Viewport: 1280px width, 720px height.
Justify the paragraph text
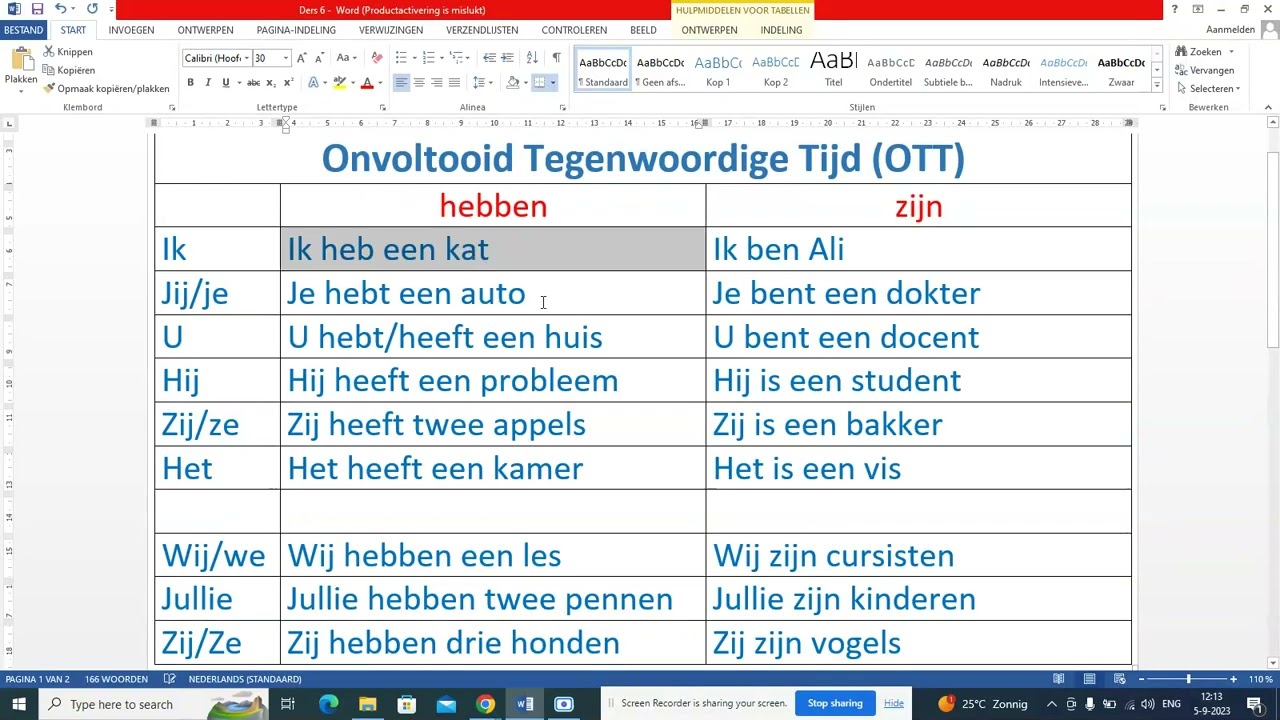[x=454, y=82]
